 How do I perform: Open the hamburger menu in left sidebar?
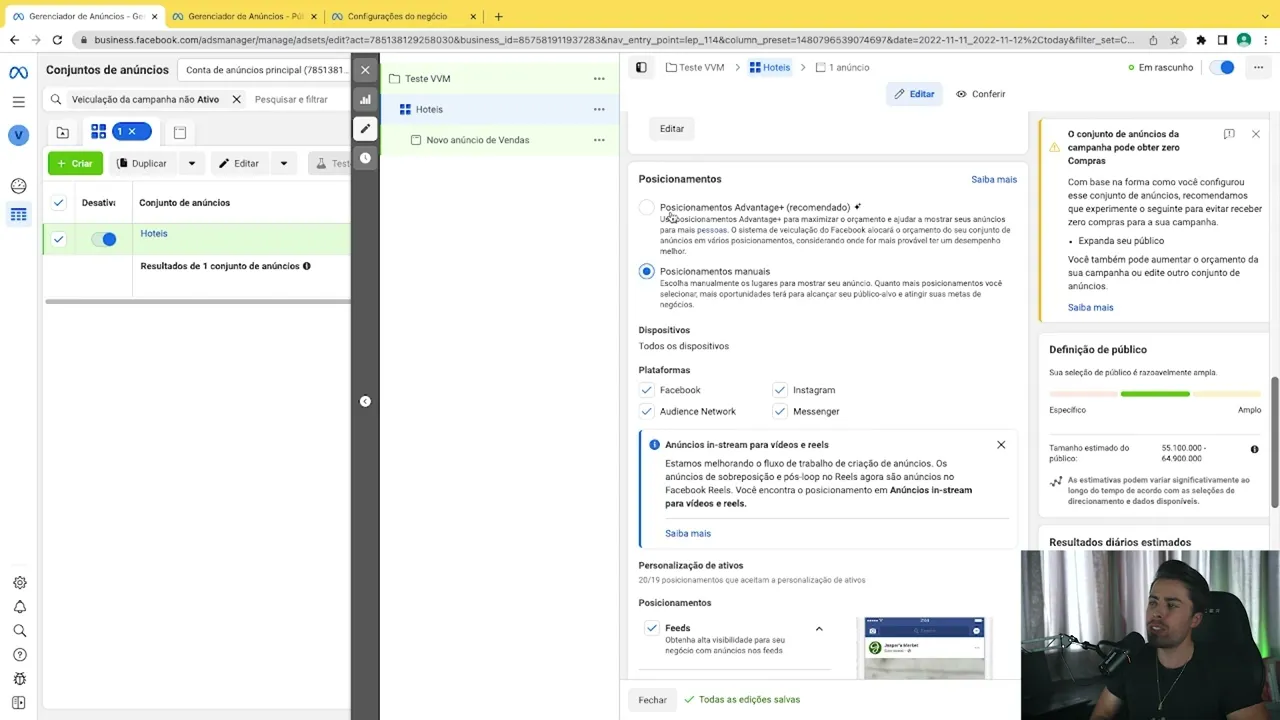[18, 102]
